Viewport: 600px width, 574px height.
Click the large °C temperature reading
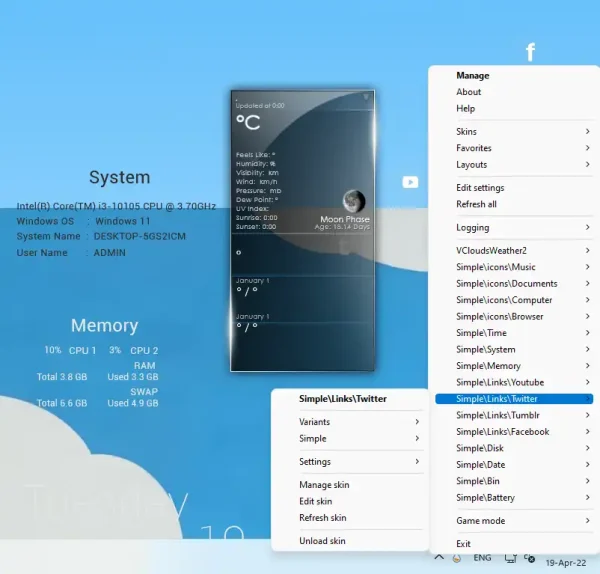coord(248,123)
